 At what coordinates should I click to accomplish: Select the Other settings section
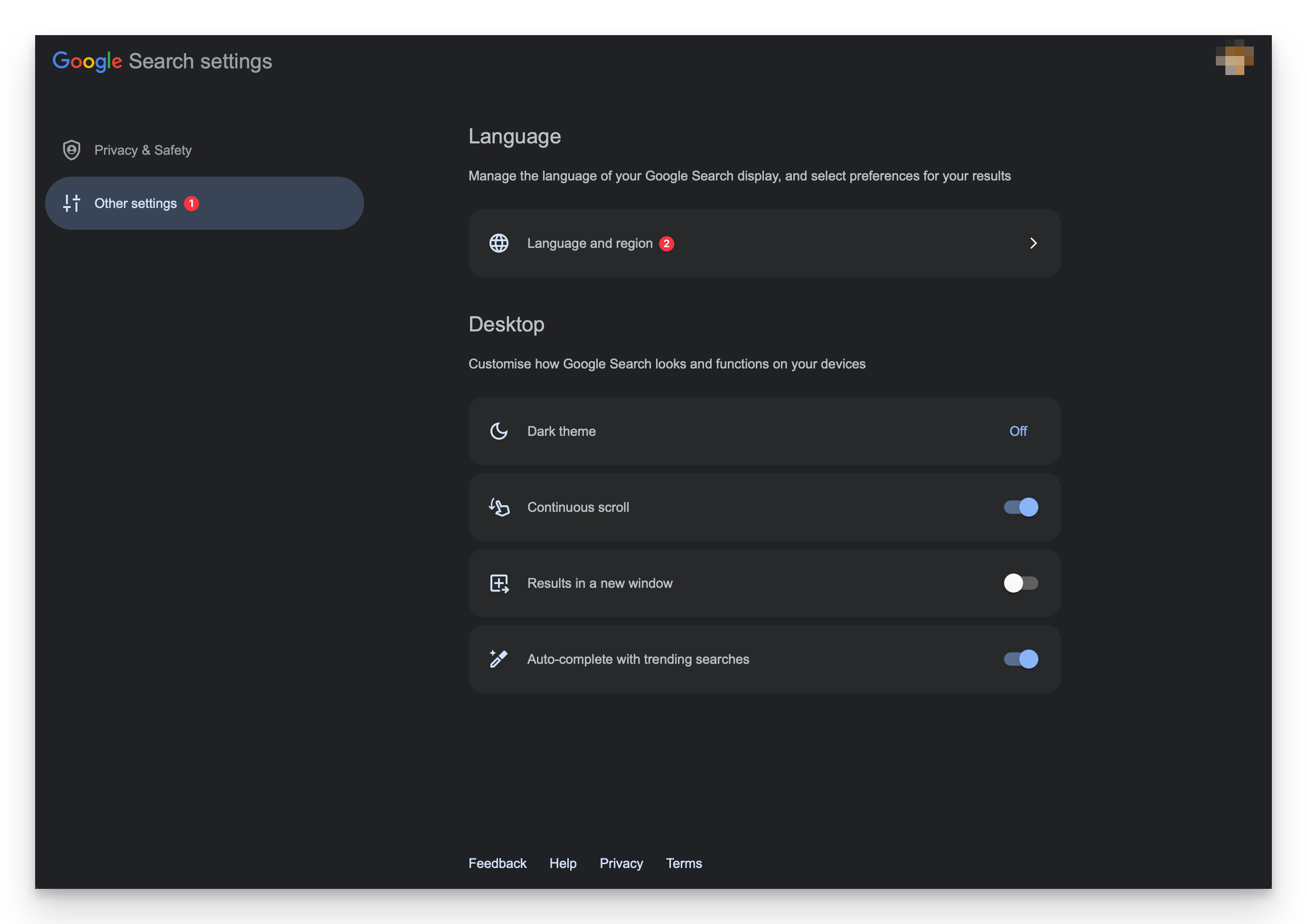tap(135, 203)
